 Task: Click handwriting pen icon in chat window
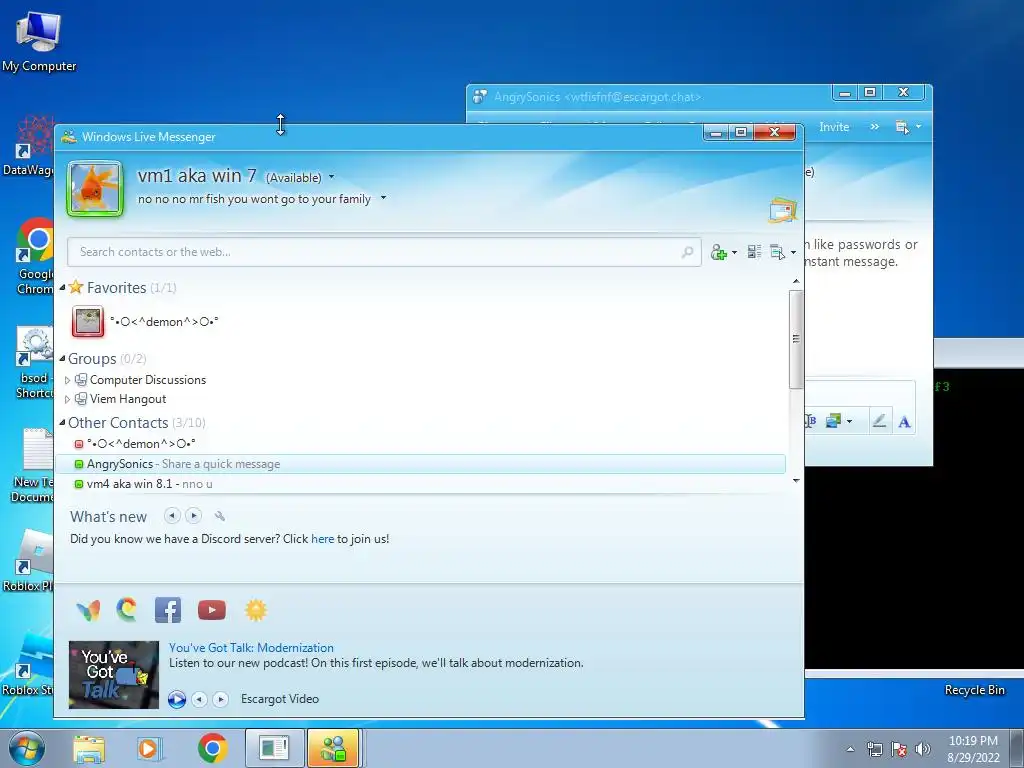point(879,421)
